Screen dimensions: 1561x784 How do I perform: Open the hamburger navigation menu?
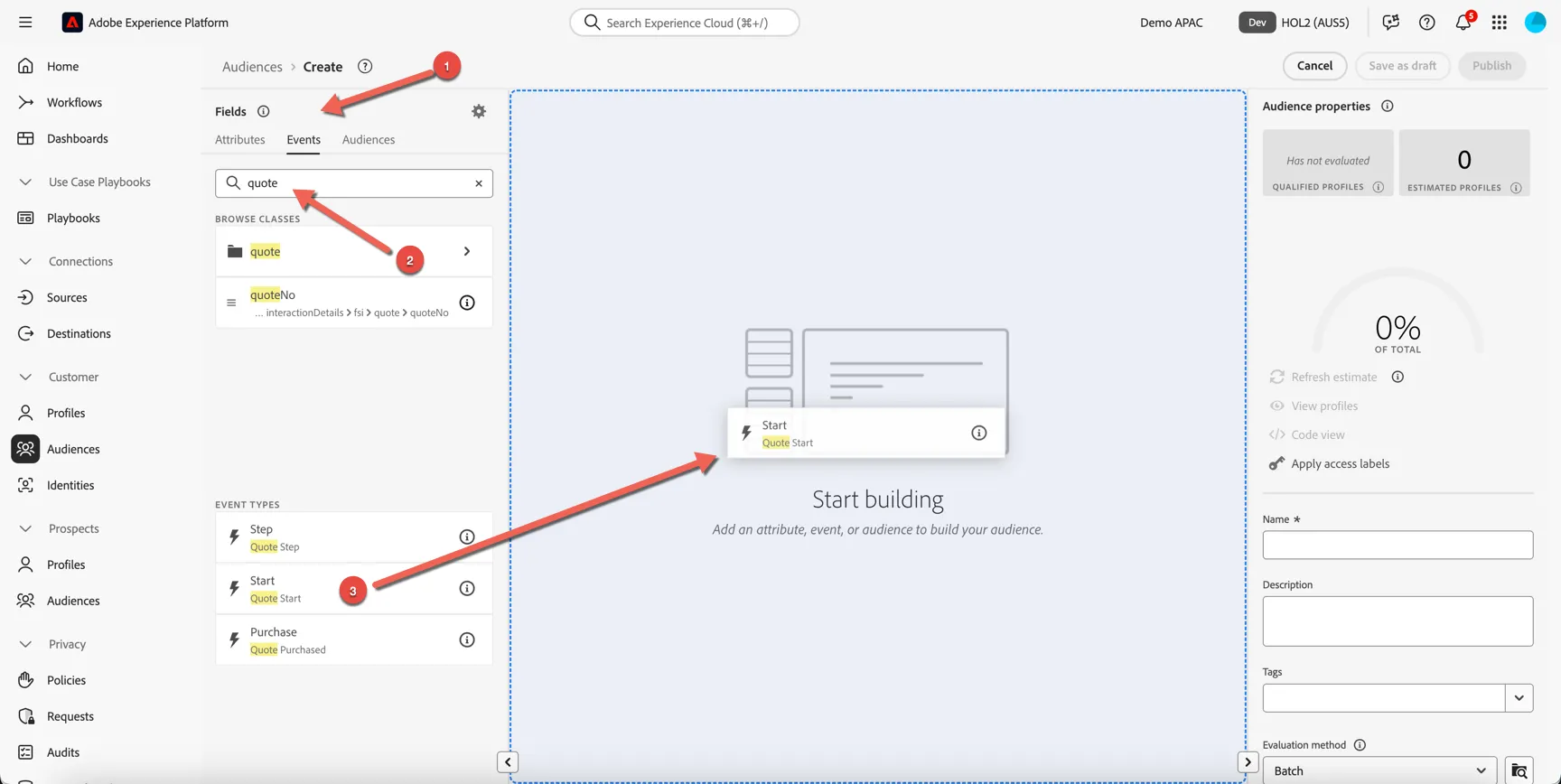(25, 23)
